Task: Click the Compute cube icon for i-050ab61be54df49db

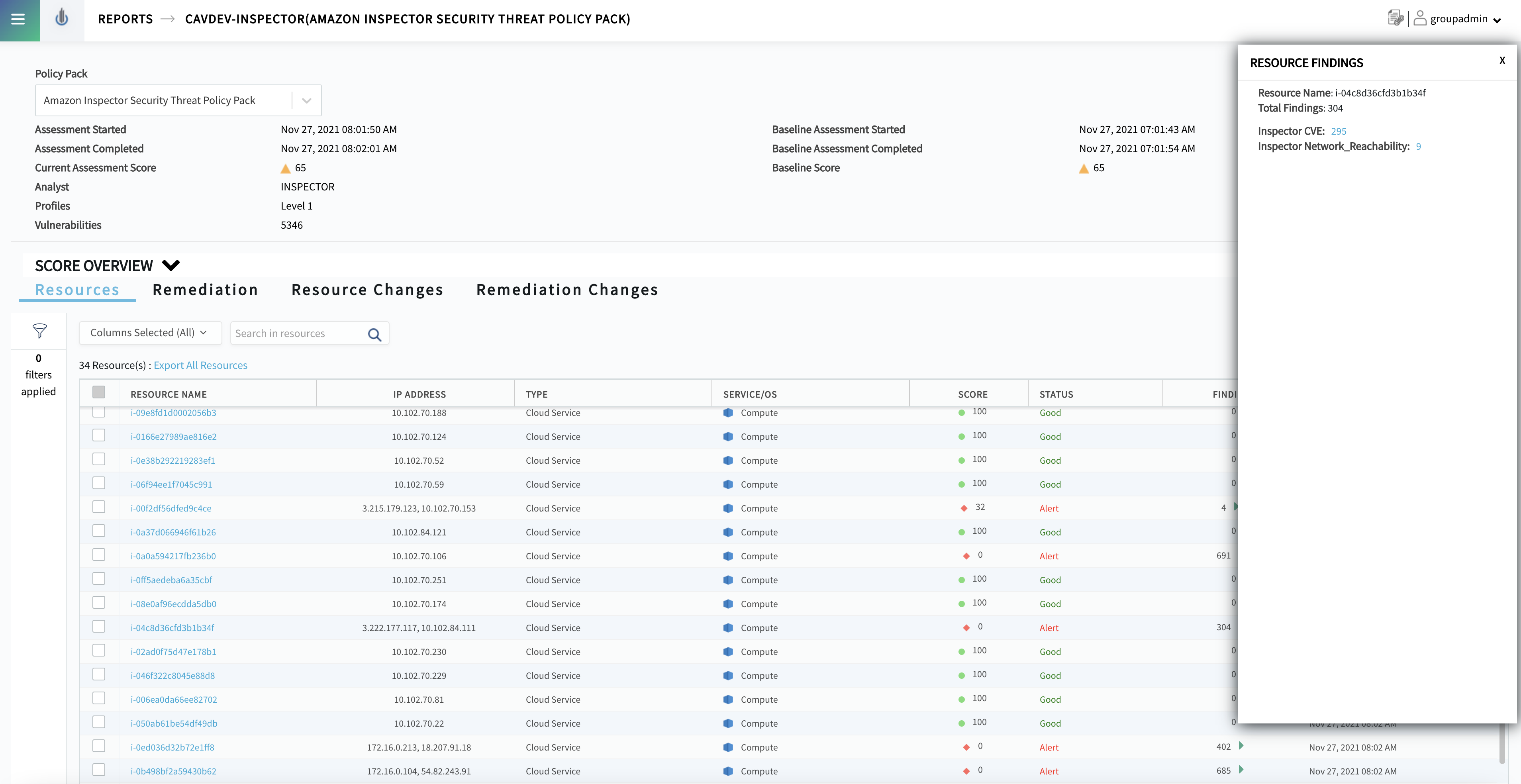Action: click(728, 723)
